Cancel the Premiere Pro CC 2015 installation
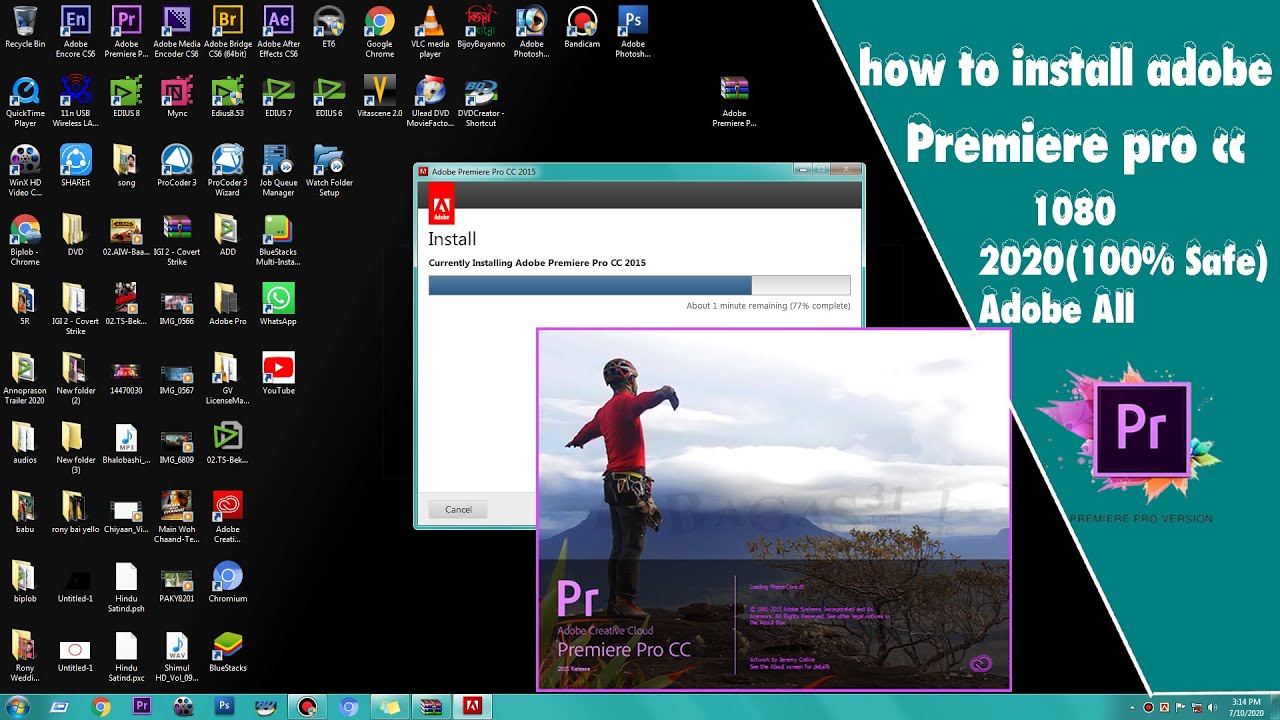 458,509
